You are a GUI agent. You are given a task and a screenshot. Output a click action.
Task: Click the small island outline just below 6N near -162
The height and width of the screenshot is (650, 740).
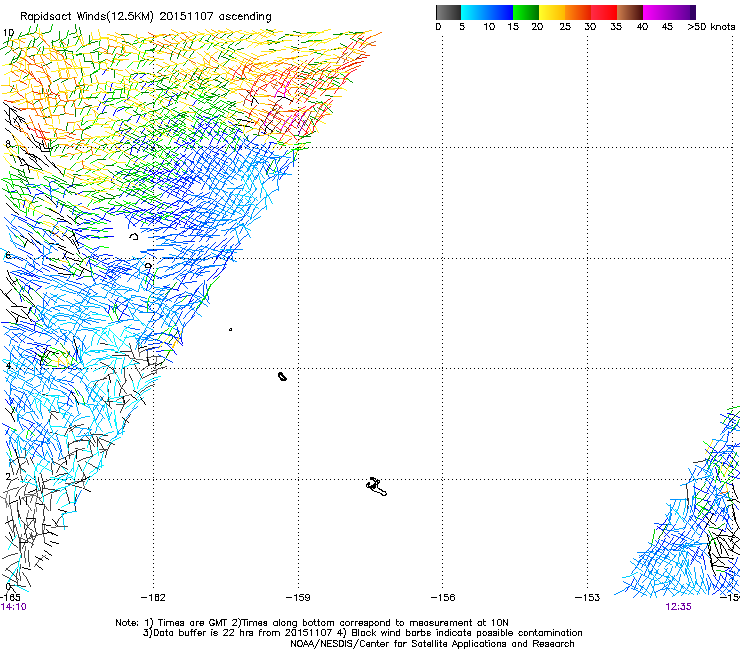(x=149, y=266)
